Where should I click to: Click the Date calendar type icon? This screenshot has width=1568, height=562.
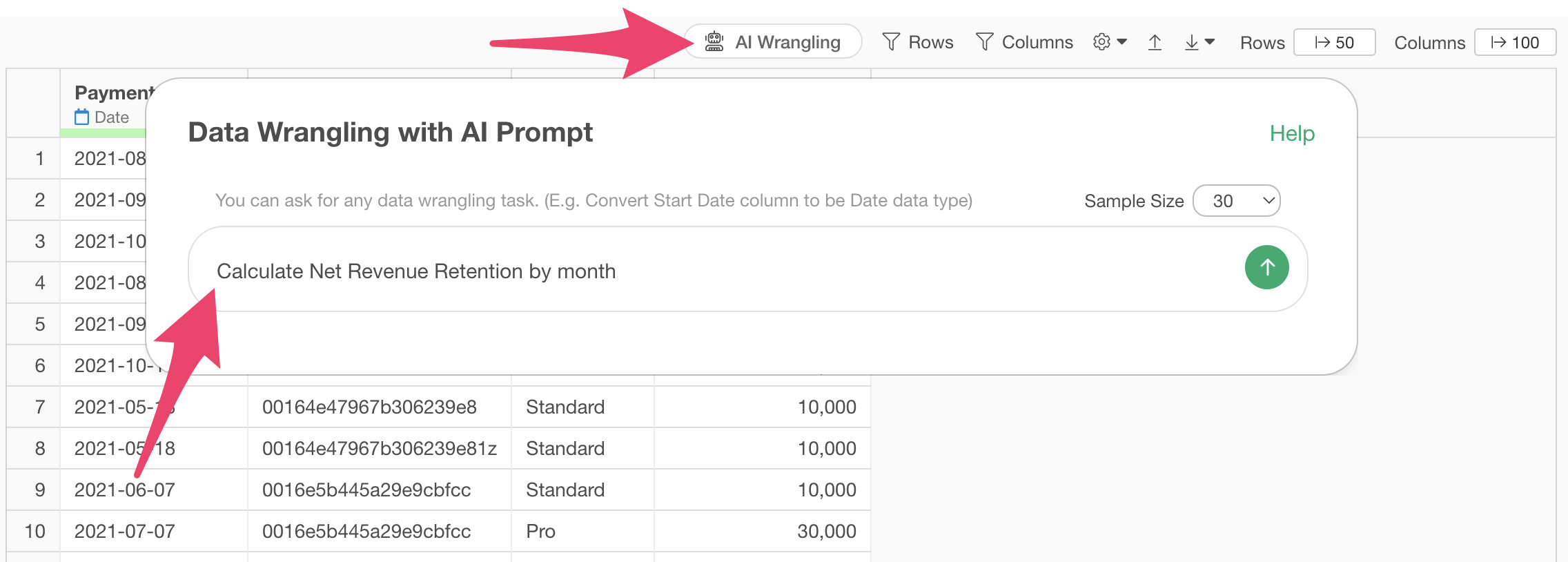(x=82, y=117)
